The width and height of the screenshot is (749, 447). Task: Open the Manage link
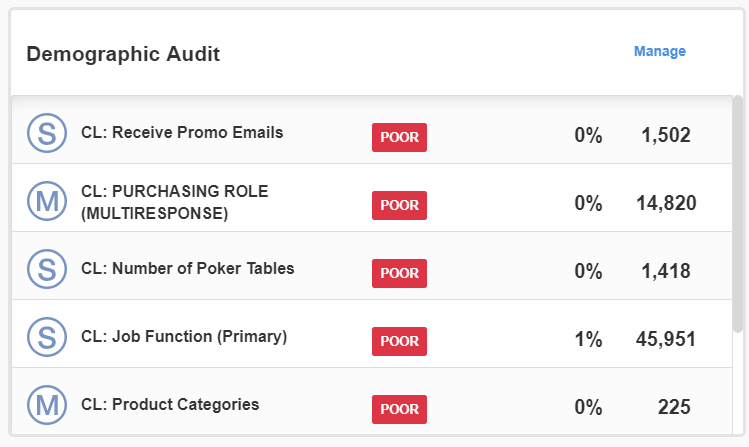pyautogui.click(x=659, y=52)
